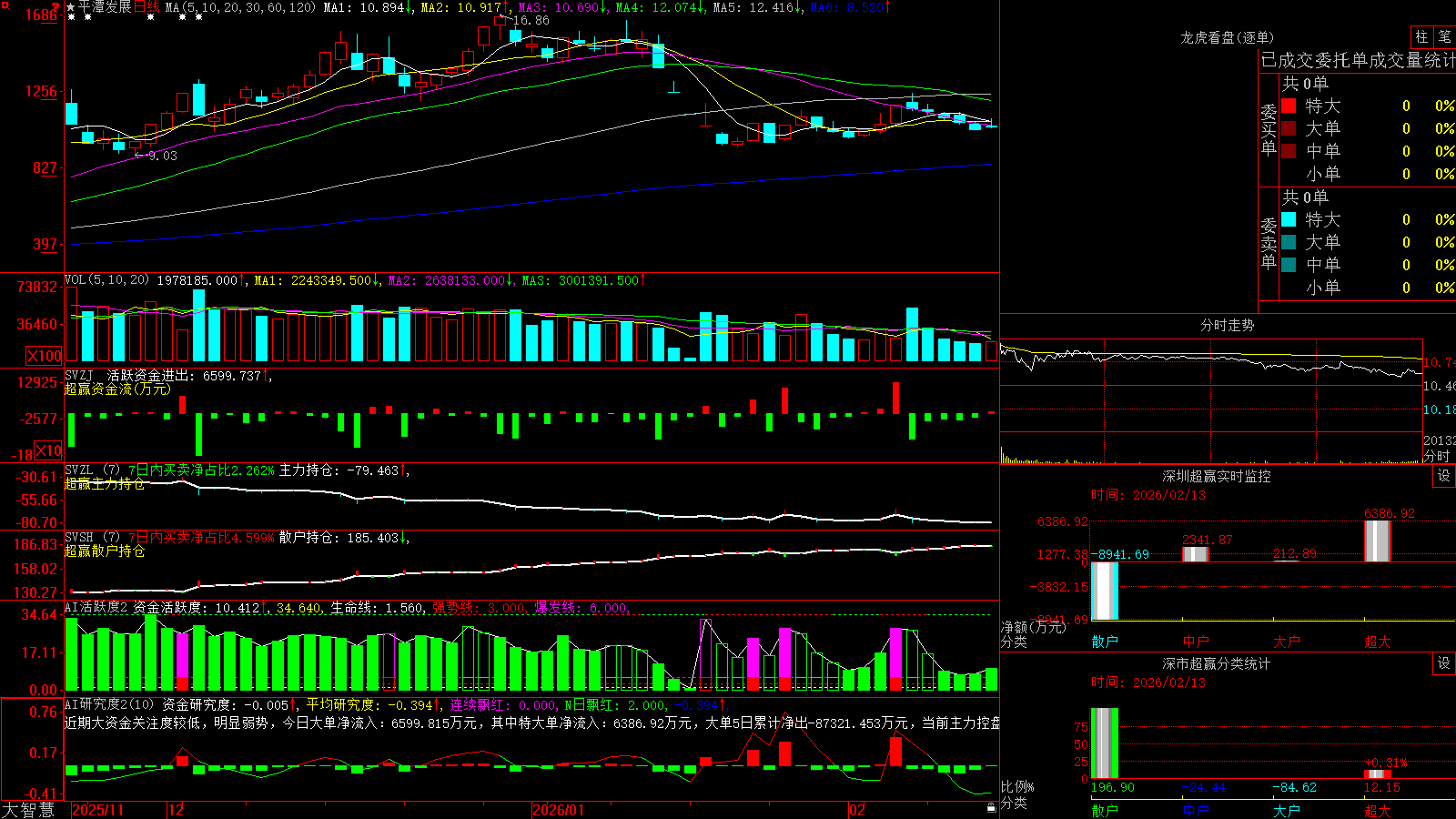Screen dimensions: 1456x819
Task: Click the cyan 特大 swatch under 委卖单
Action: click(1289, 219)
